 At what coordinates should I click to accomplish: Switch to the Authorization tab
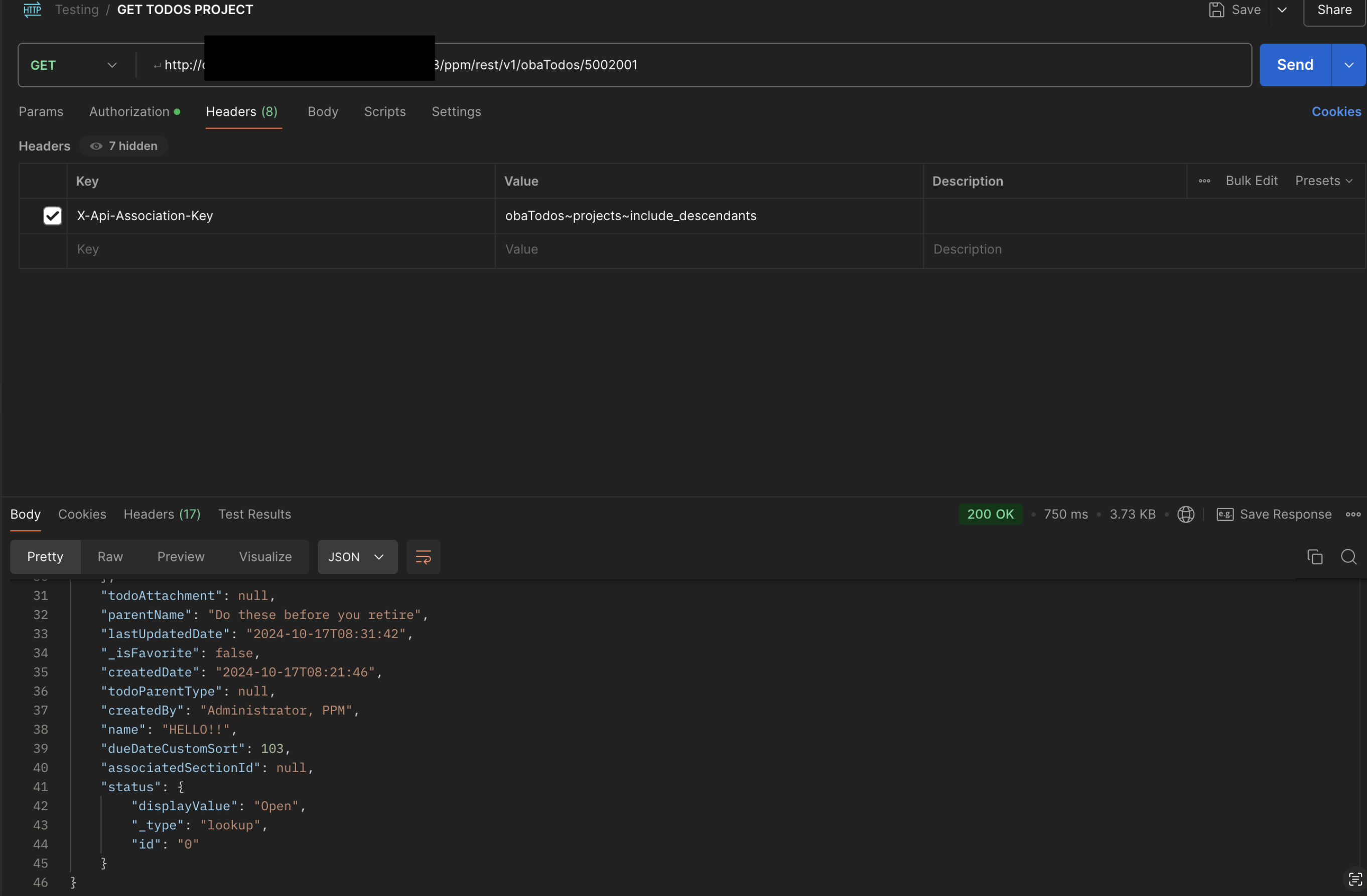pyautogui.click(x=130, y=111)
